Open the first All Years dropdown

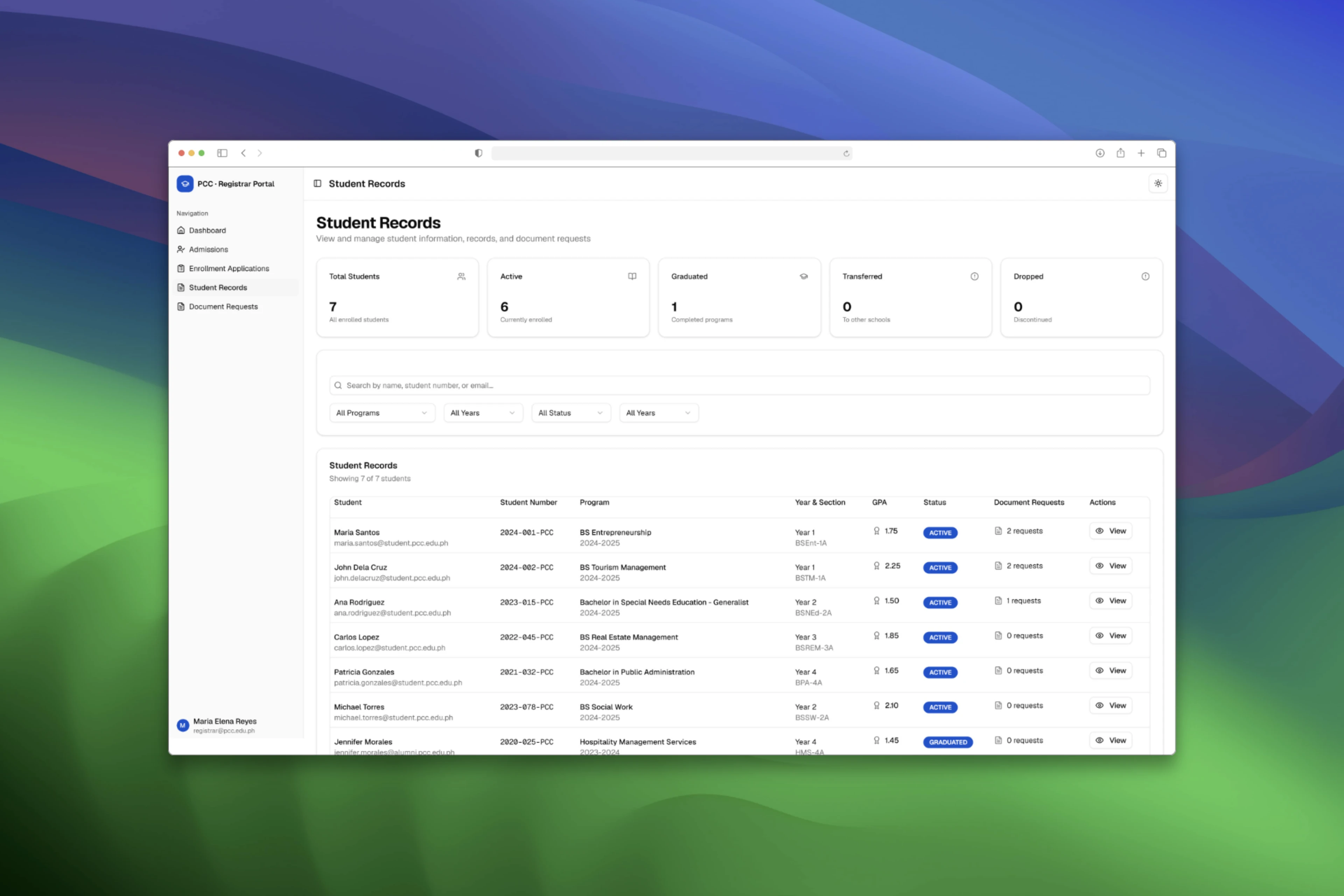[483, 413]
